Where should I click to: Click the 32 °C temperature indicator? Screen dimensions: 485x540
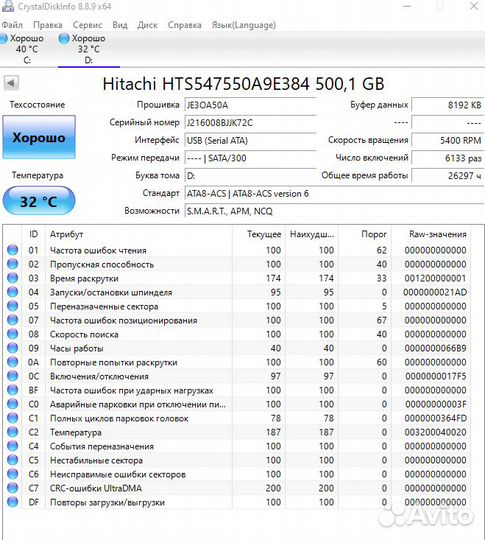click(39, 201)
